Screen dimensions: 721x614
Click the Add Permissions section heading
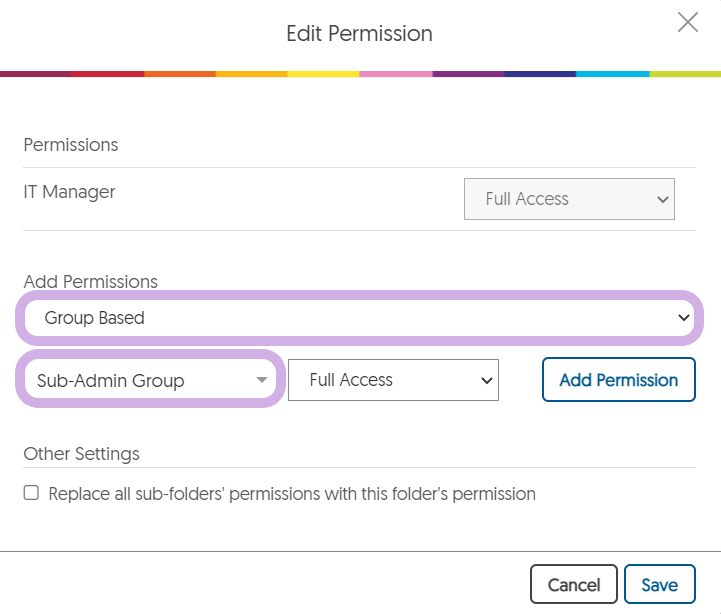click(91, 281)
